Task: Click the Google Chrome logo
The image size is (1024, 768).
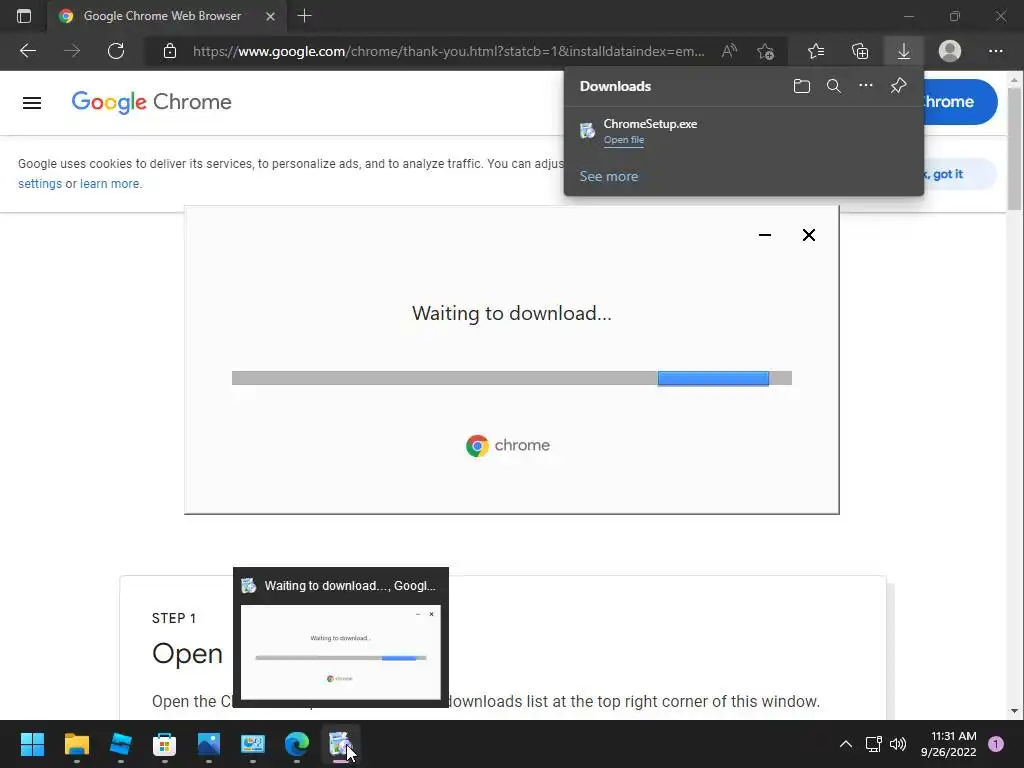Action: (152, 102)
